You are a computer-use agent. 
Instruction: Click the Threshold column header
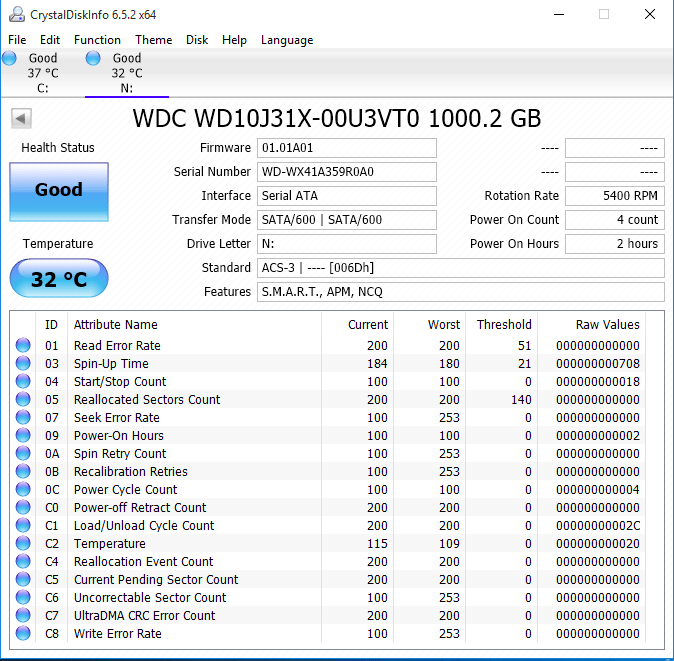pos(504,324)
